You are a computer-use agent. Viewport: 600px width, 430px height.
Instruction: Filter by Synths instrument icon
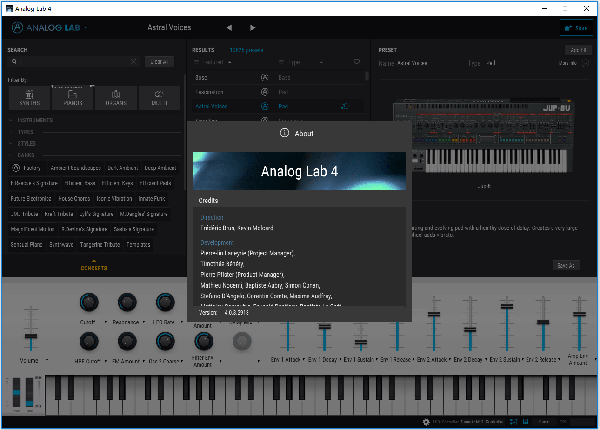tap(29, 98)
